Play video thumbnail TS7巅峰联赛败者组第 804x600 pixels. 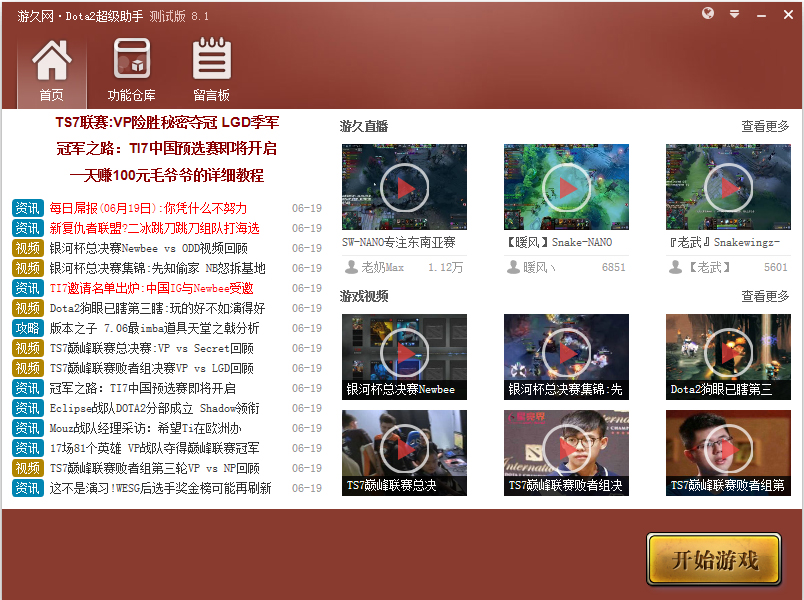(728, 453)
